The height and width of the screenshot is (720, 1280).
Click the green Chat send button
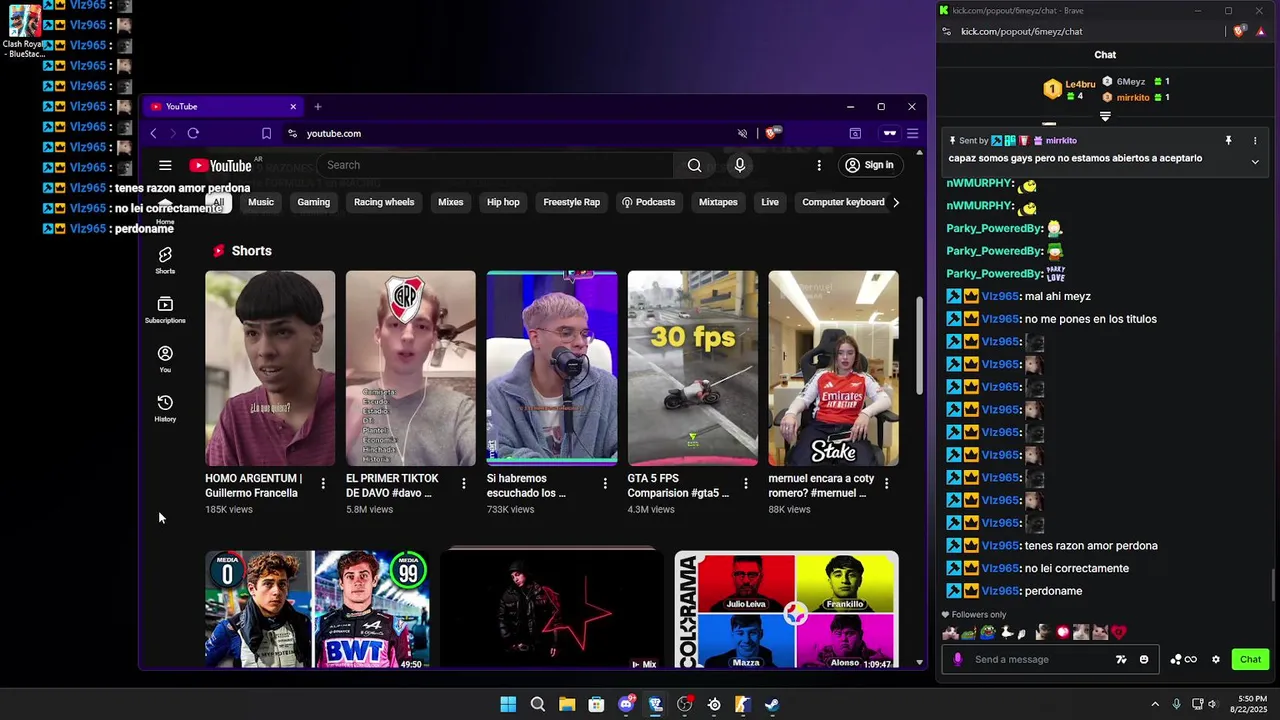[x=1251, y=659]
